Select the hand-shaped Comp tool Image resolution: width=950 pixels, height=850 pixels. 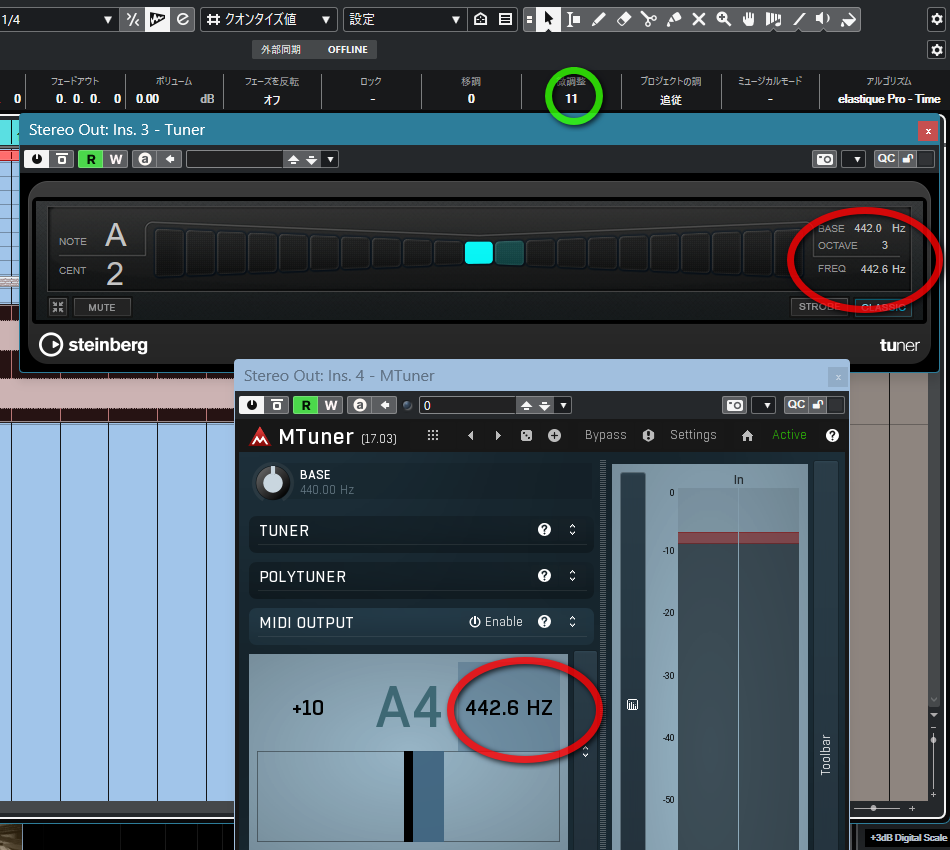pyautogui.click(x=749, y=19)
